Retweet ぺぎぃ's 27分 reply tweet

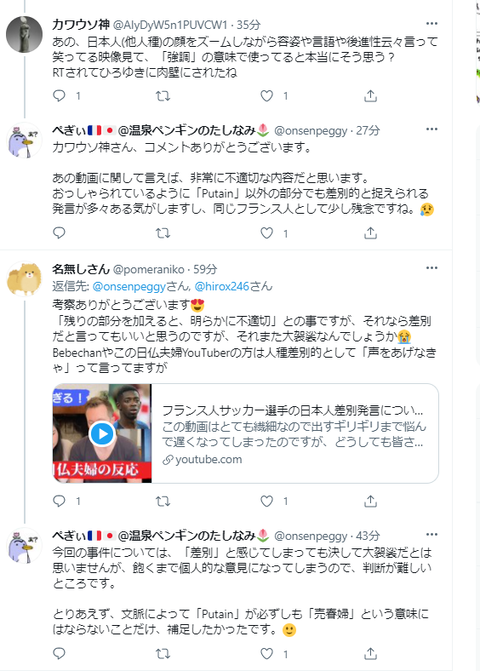tap(163, 233)
